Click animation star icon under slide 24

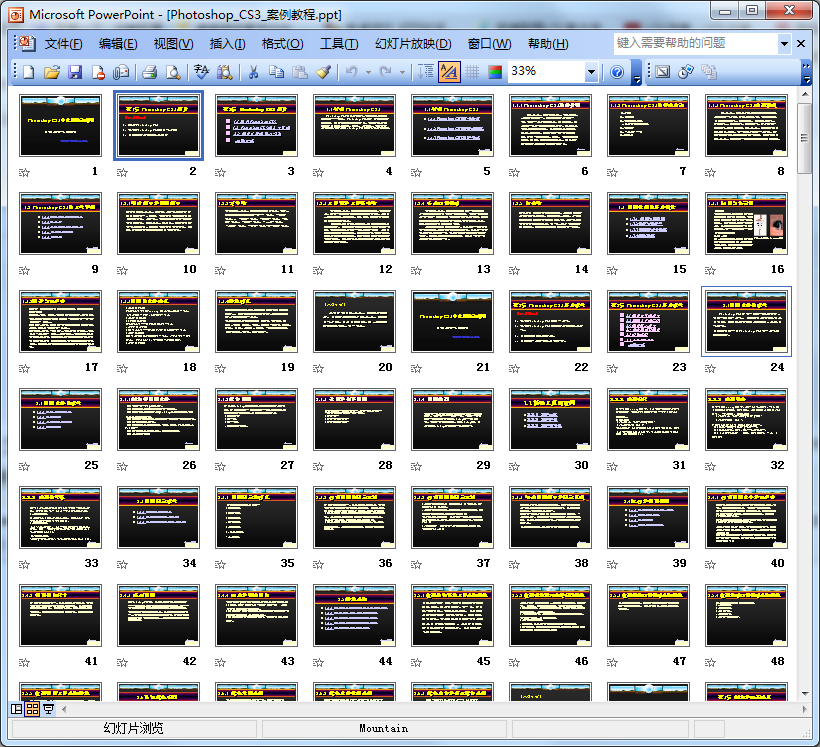coord(710,368)
